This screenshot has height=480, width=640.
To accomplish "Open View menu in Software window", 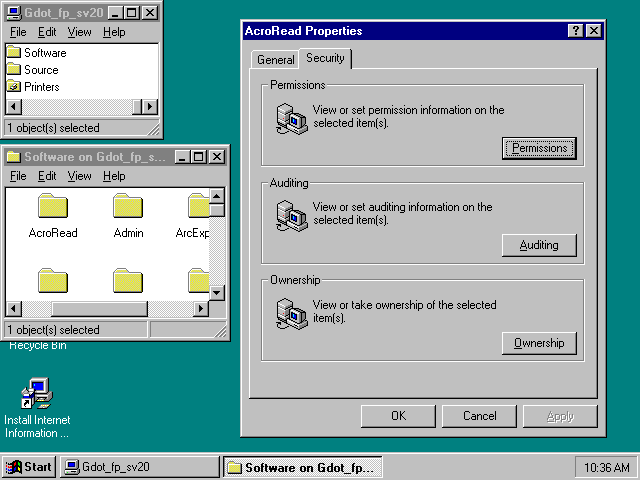I will (x=79, y=176).
